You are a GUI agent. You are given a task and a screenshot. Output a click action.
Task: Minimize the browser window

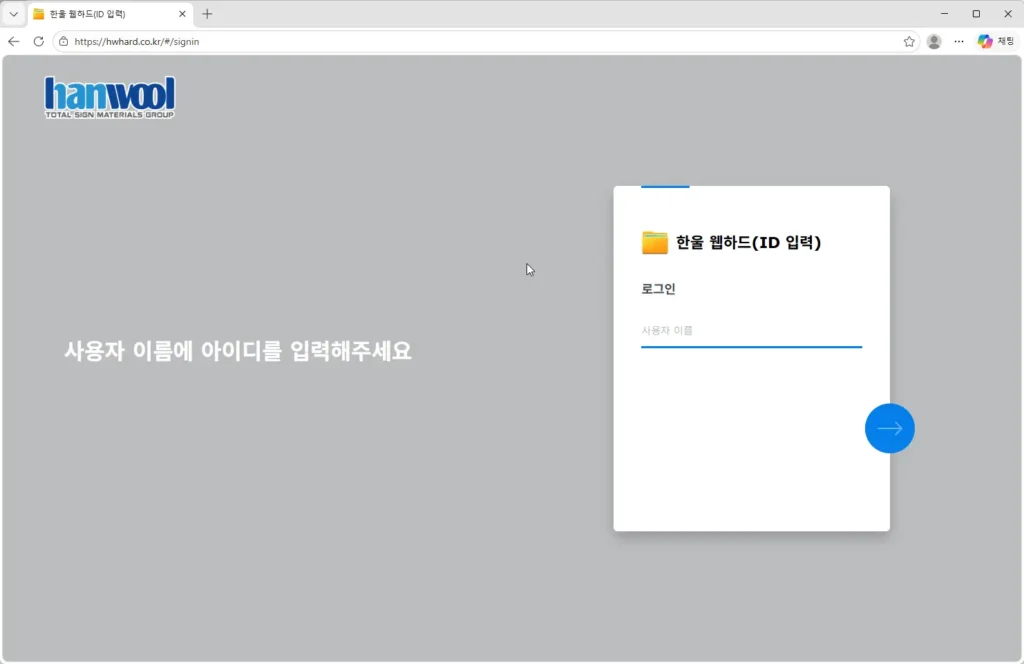click(944, 14)
